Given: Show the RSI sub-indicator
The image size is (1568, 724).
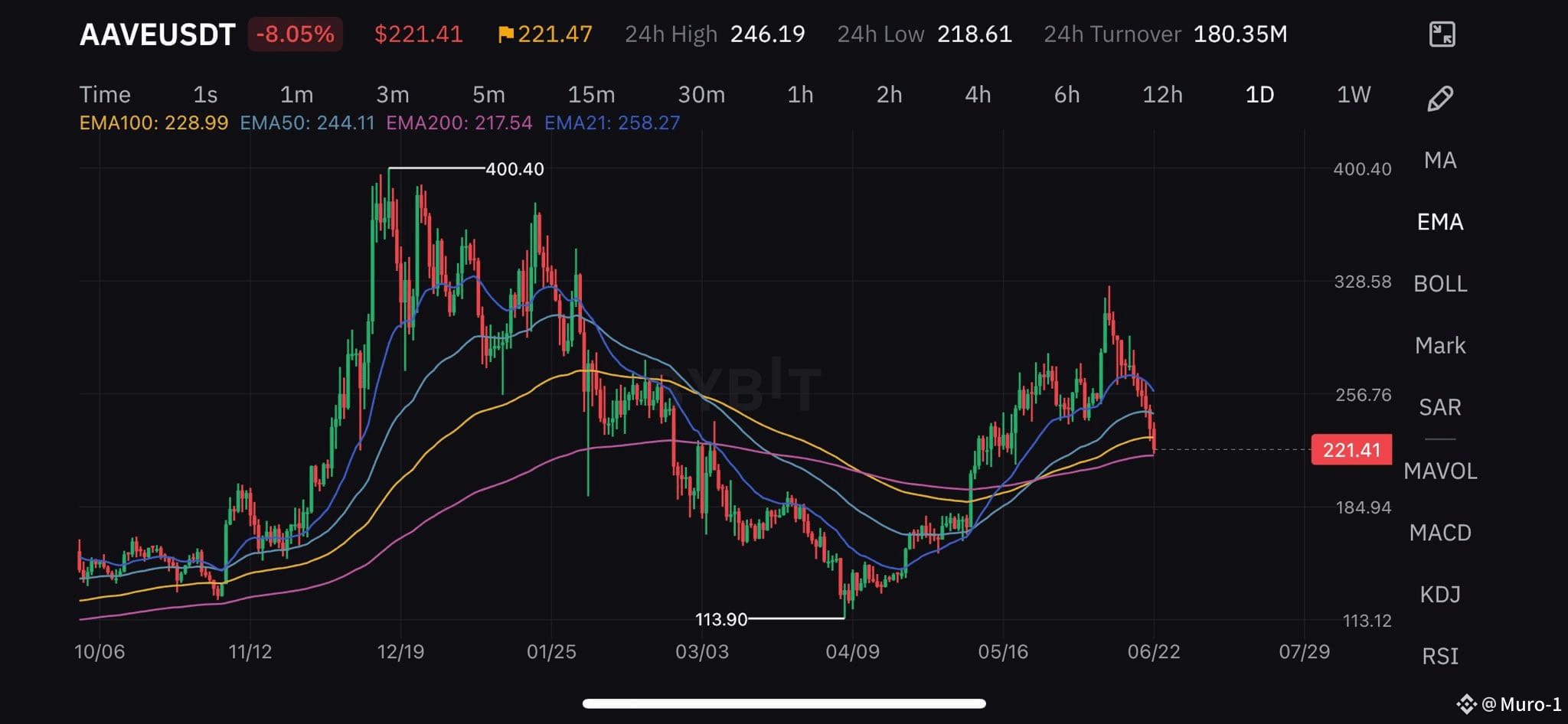Looking at the screenshot, I should click(1440, 657).
